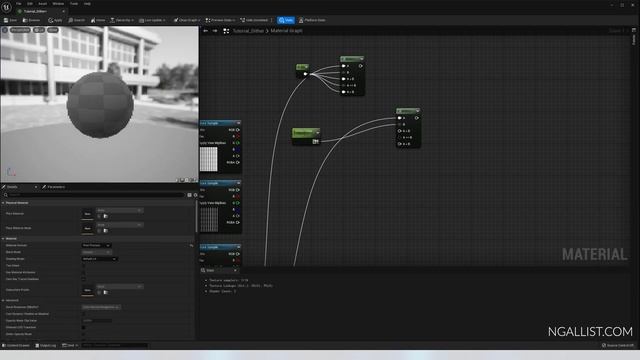Collapse the Advanced section
The image size is (640, 360).
click(x=3, y=300)
